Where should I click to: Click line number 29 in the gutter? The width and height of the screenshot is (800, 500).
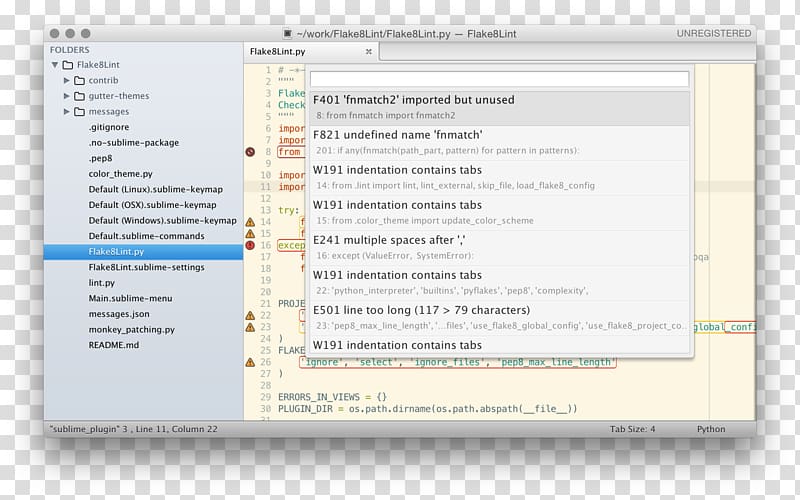tap(265, 397)
